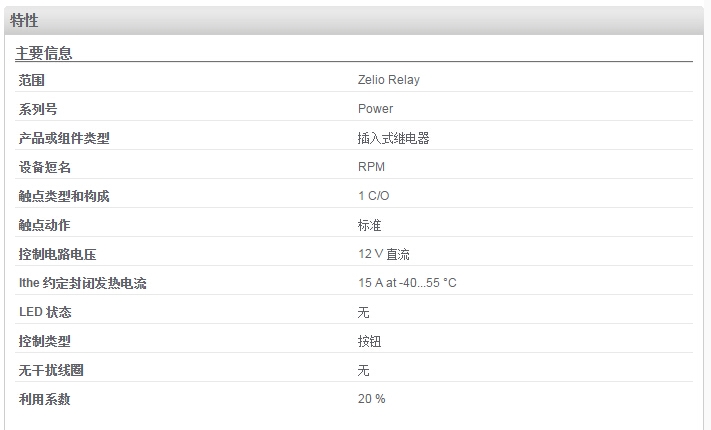The height and width of the screenshot is (430, 711).
Task: Select the 插入式继电器 value text
Action: [x=393, y=138]
